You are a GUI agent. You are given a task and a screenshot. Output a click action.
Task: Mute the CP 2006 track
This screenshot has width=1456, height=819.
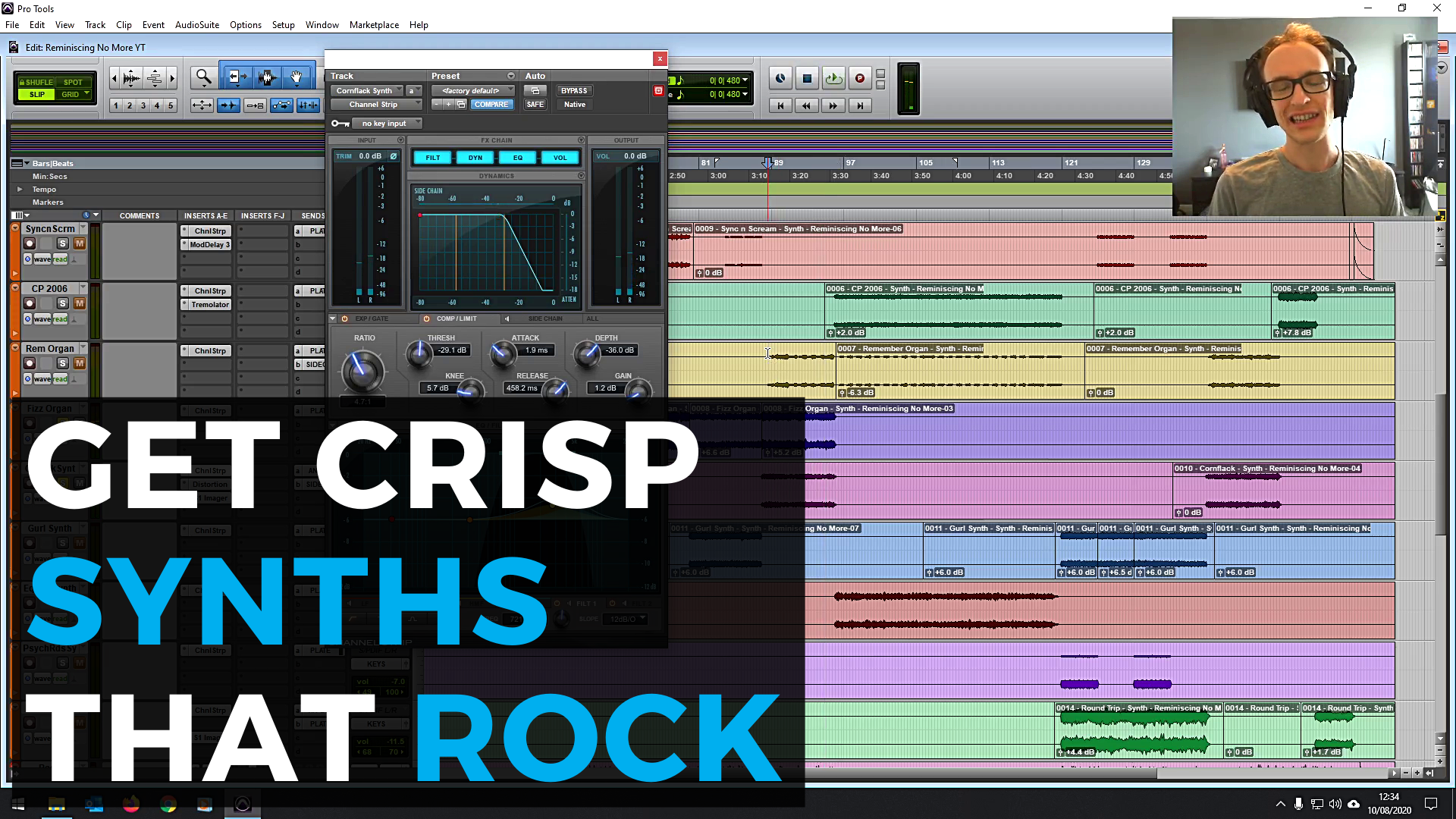79,303
